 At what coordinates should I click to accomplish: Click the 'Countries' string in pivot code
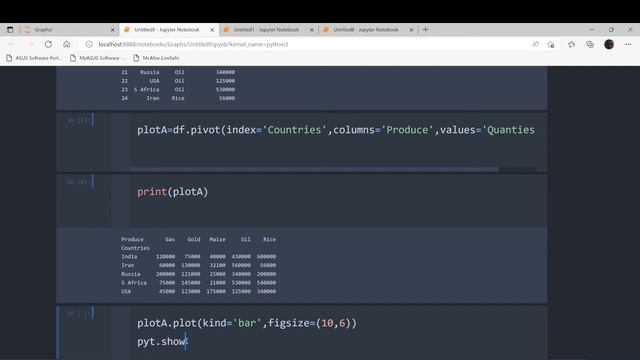pyautogui.click(x=294, y=130)
